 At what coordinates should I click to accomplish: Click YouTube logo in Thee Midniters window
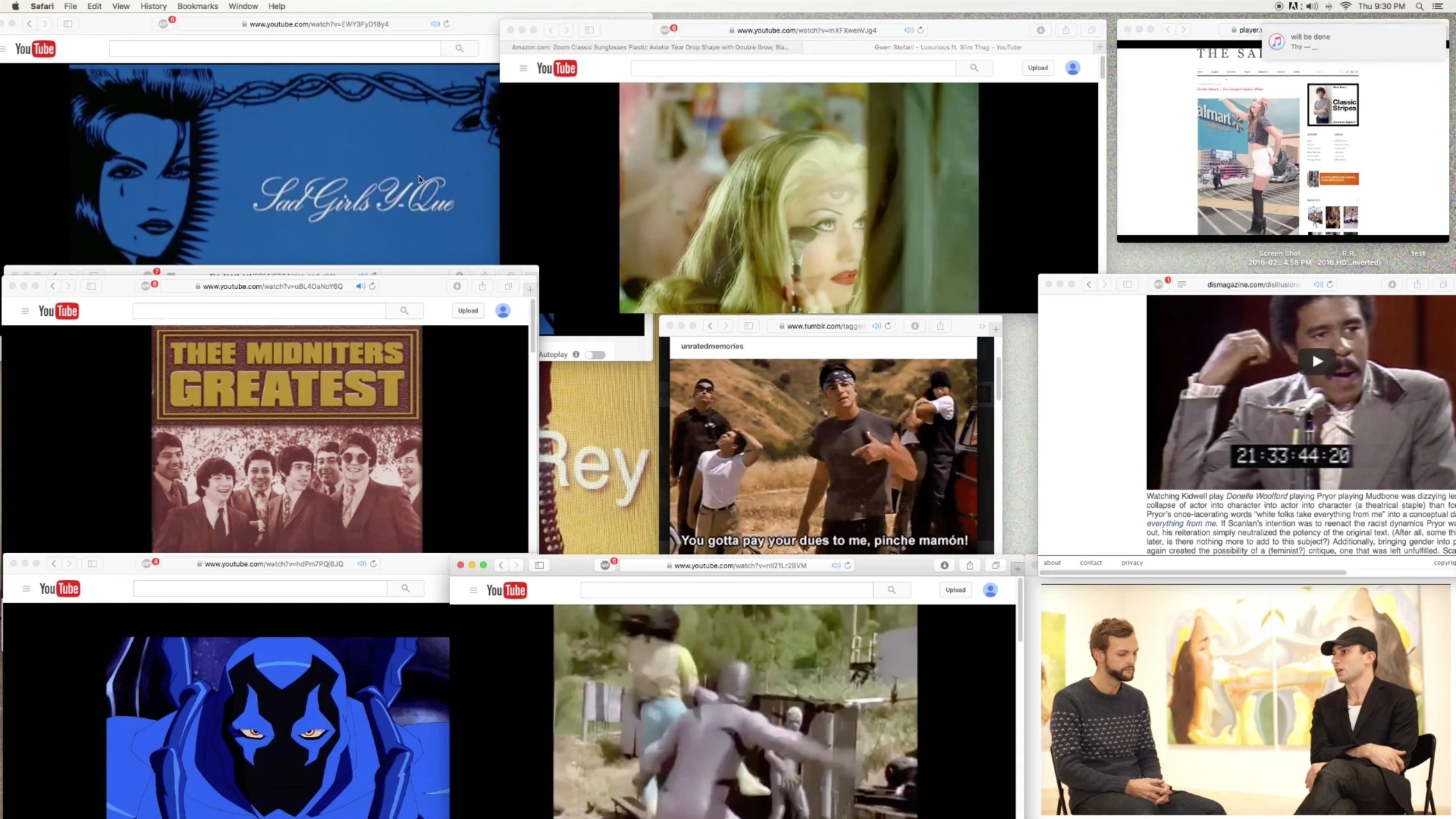click(x=58, y=311)
